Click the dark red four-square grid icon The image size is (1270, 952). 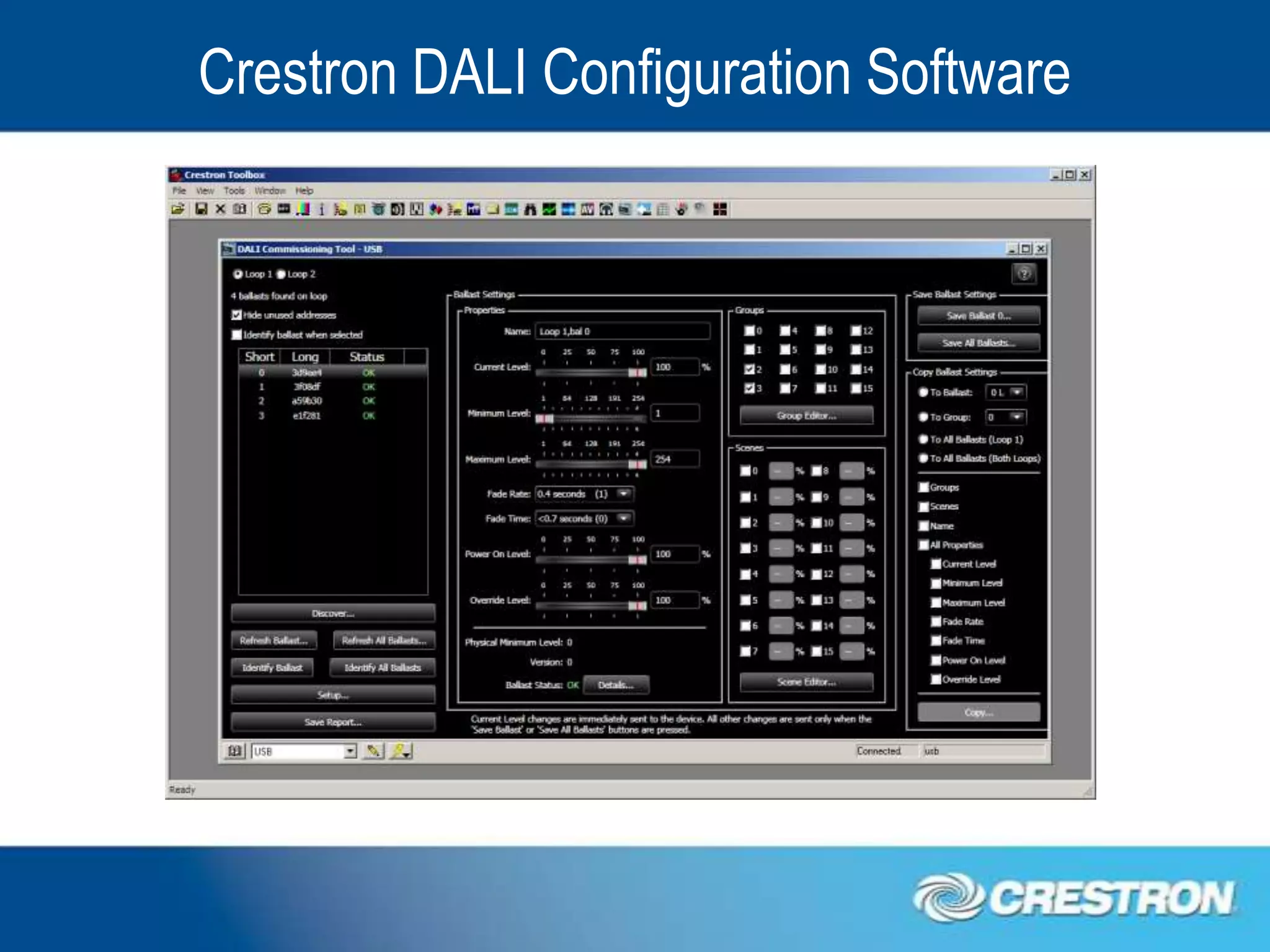click(x=720, y=209)
